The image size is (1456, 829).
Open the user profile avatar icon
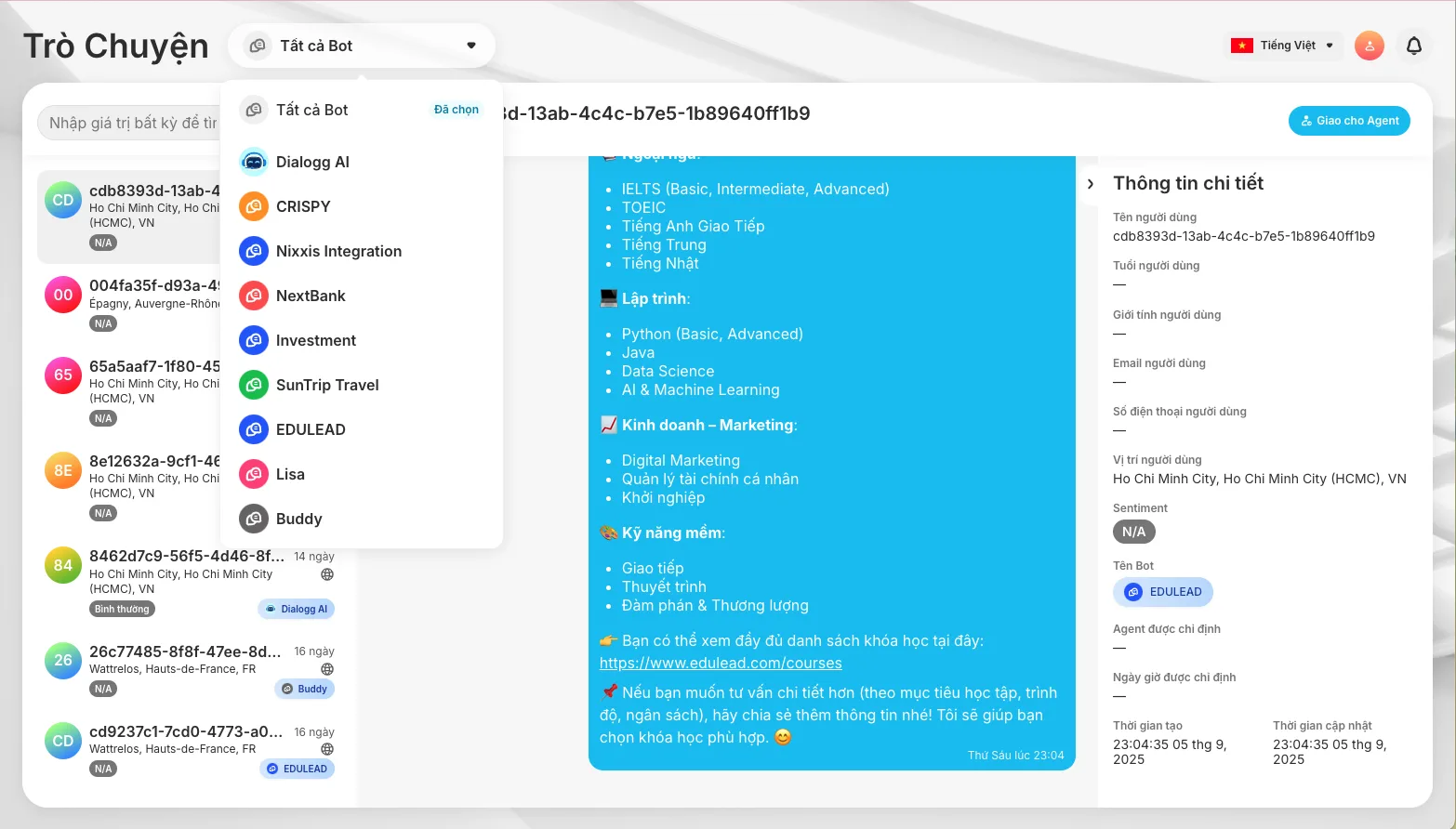[1369, 46]
